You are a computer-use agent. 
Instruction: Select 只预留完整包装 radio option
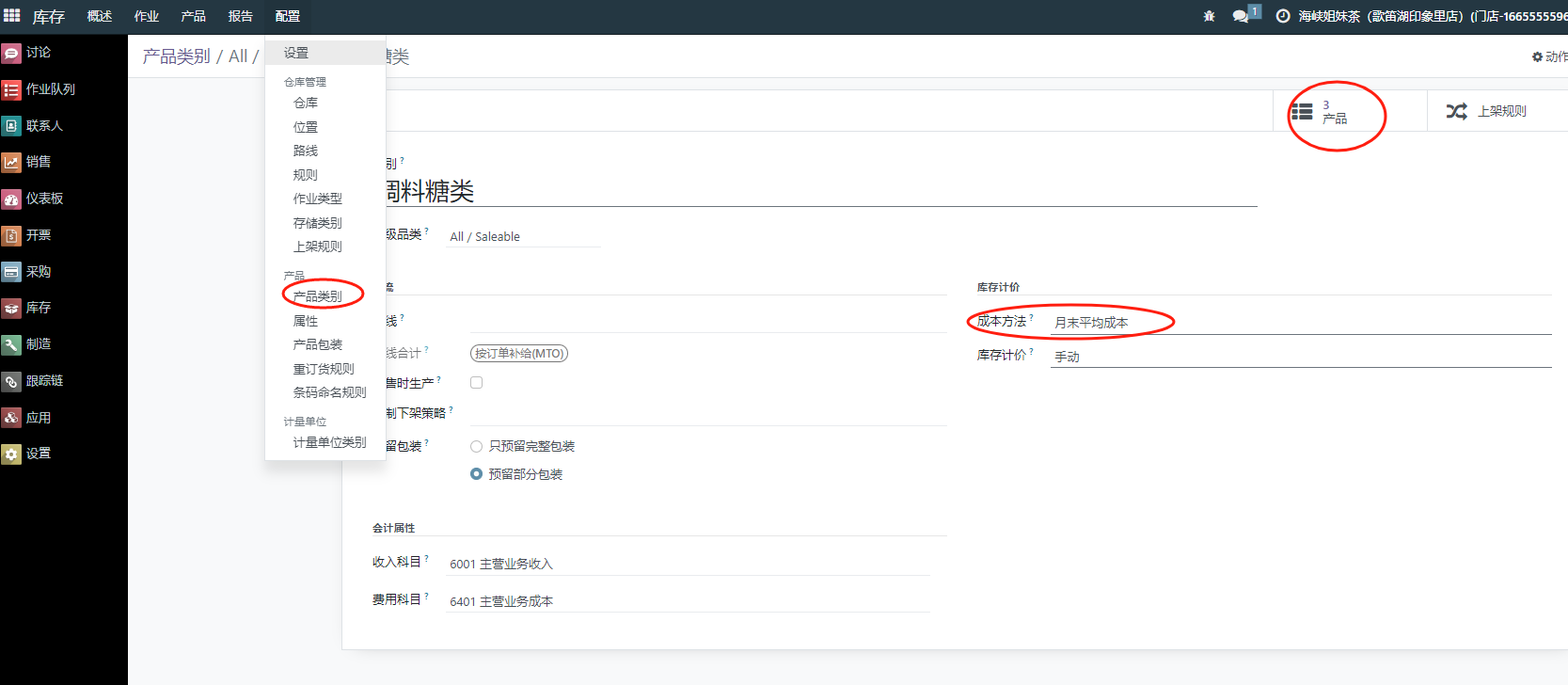(477, 447)
